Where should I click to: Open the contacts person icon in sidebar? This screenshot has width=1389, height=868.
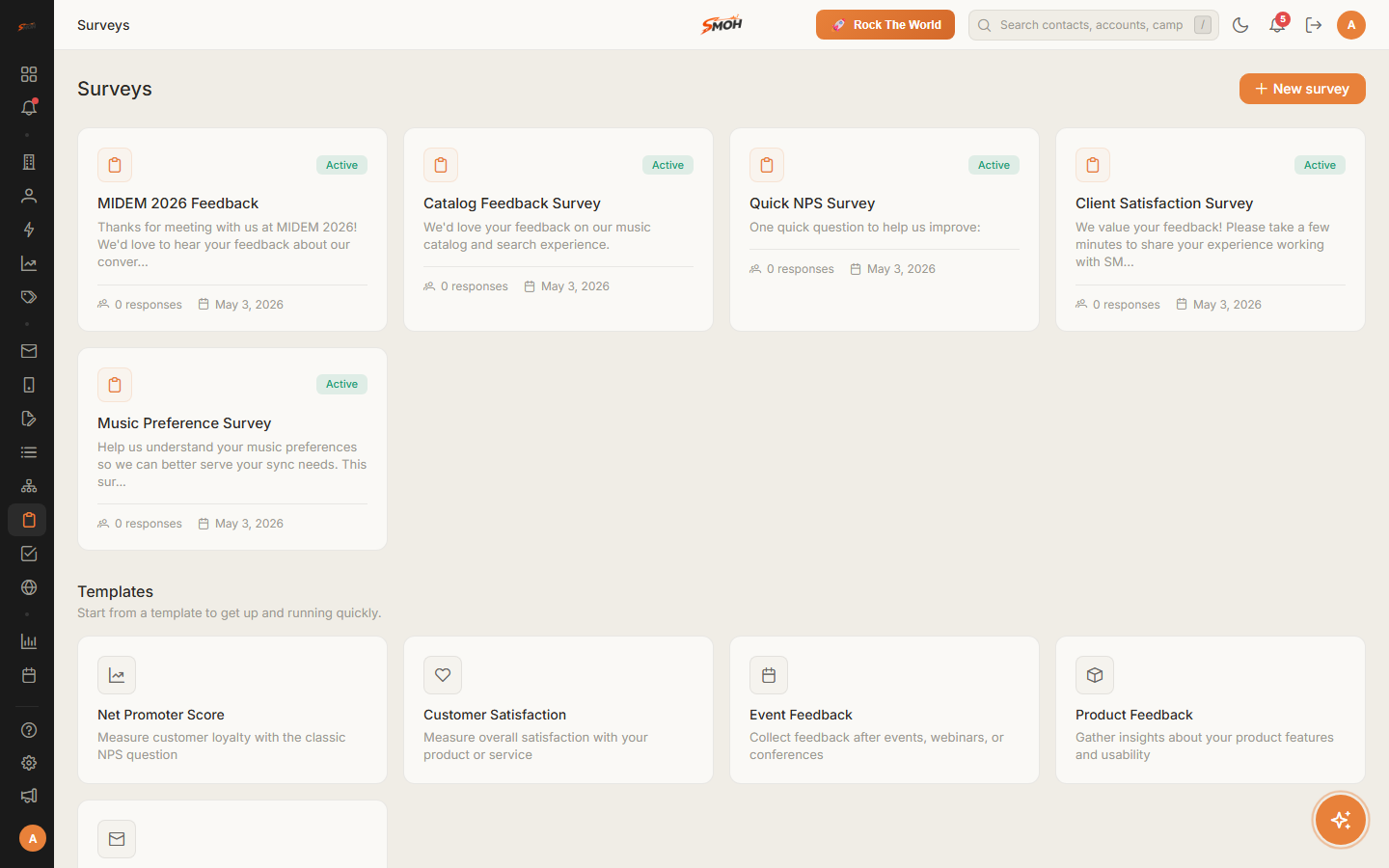click(29, 196)
